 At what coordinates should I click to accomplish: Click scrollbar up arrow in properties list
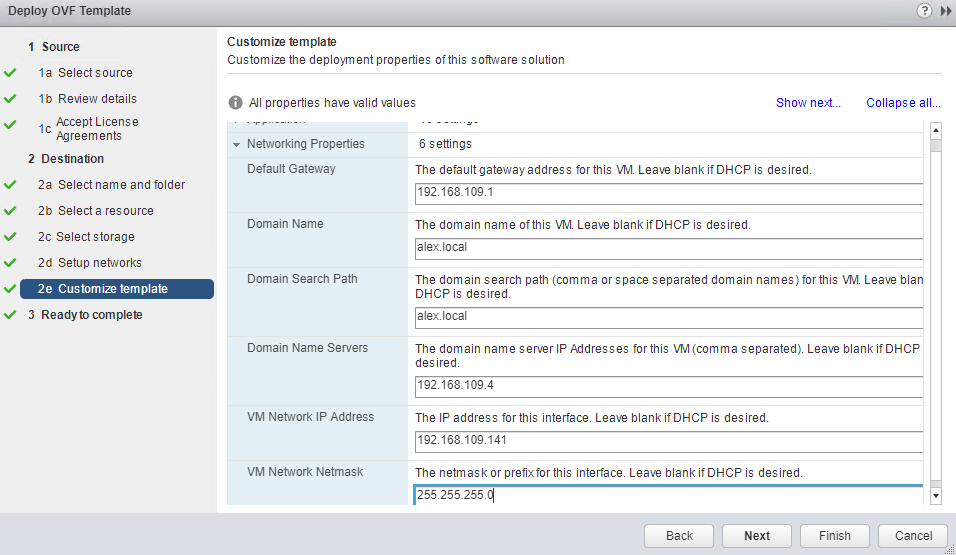(x=936, y=130)
